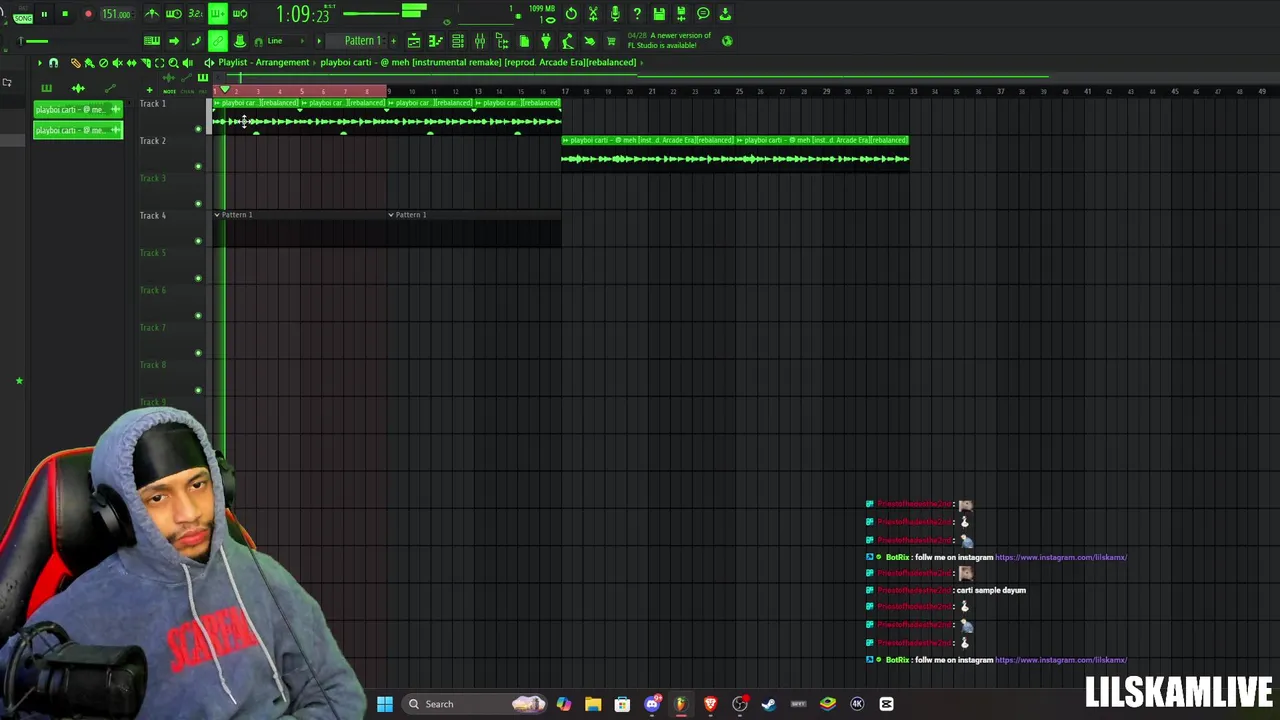Disable the highlighted overdub recording icon
The width and height of the screenshot is (1280, 720).
[x=217, y=14]
